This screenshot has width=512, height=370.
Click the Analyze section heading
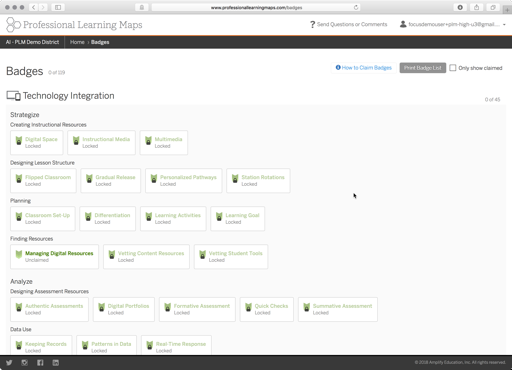21,281
